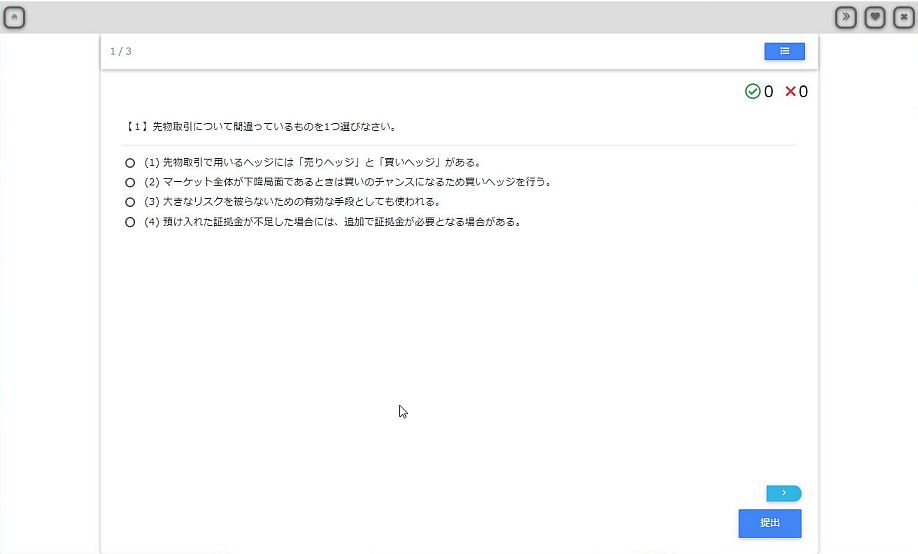This screenshot has height=554, width=918.
Task: Click the red incorrect-count X icon
Action: [x=790, y=91]
